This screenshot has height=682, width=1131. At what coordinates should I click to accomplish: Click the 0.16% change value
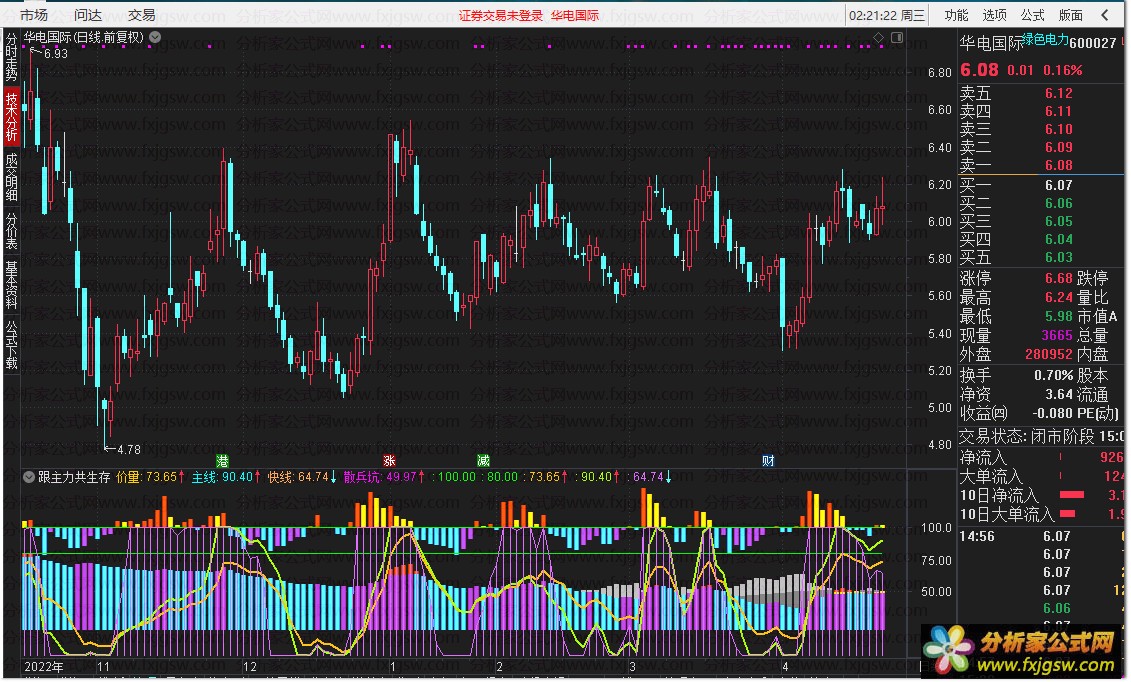click(1062, 71)
